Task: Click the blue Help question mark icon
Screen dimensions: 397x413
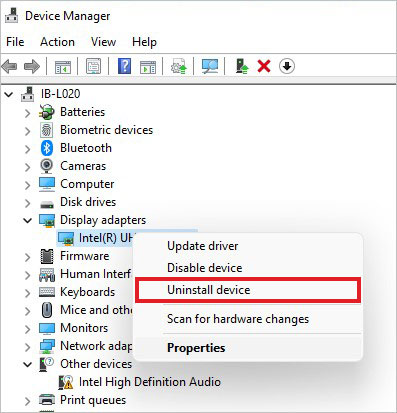Action: click(124, 66)
